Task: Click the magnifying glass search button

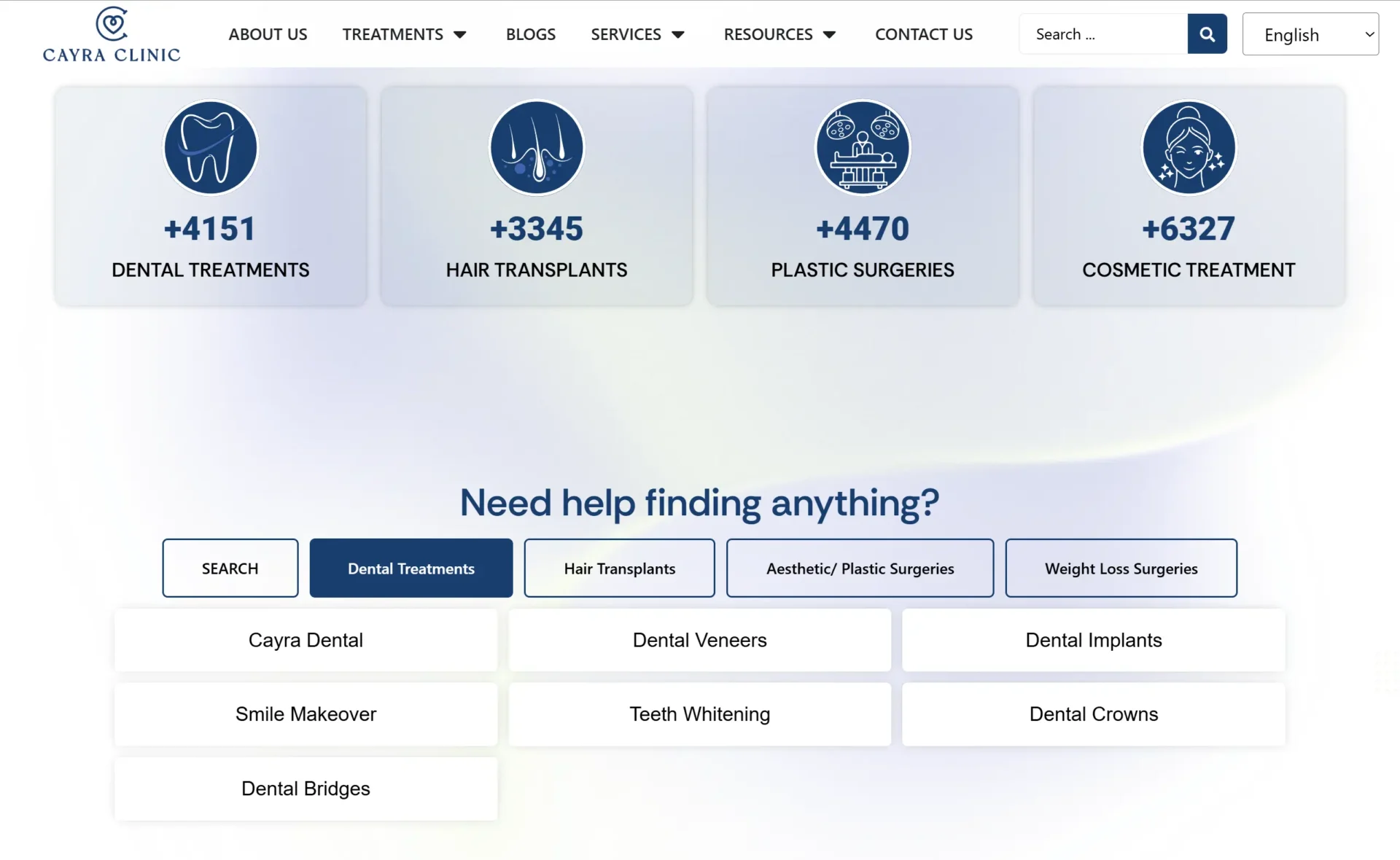Action: (1207, 34)
